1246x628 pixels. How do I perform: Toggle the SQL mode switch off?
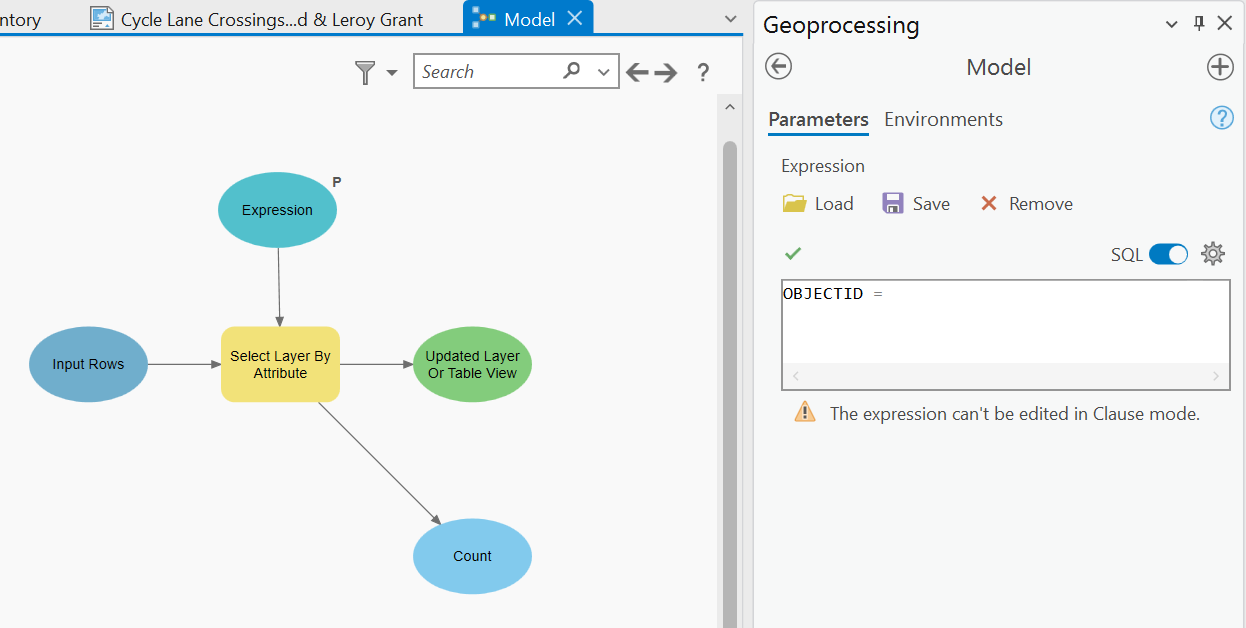pyautogui.click(x=1168, y=254)
